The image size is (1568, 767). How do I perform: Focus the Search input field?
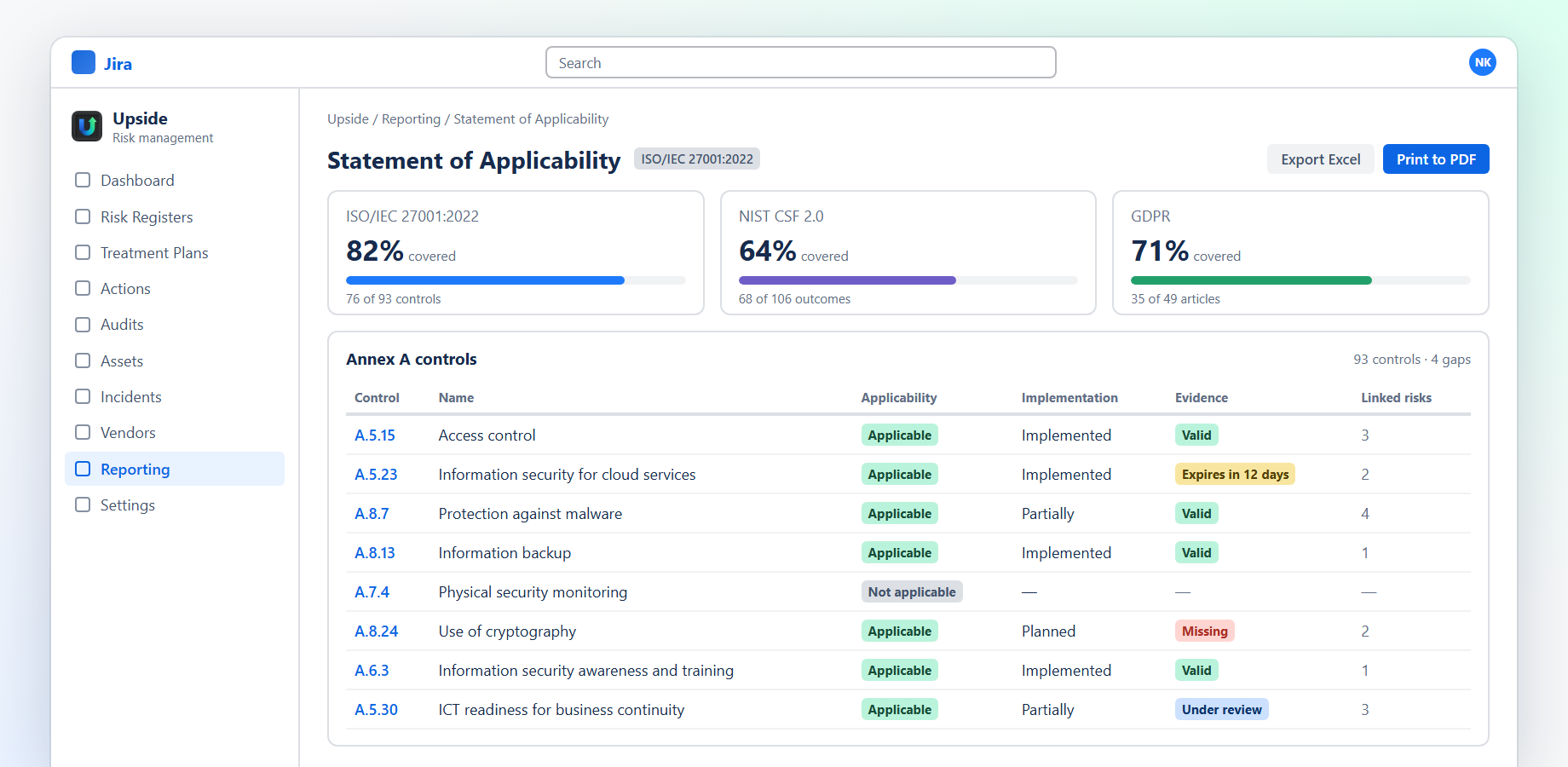(801, 62)
